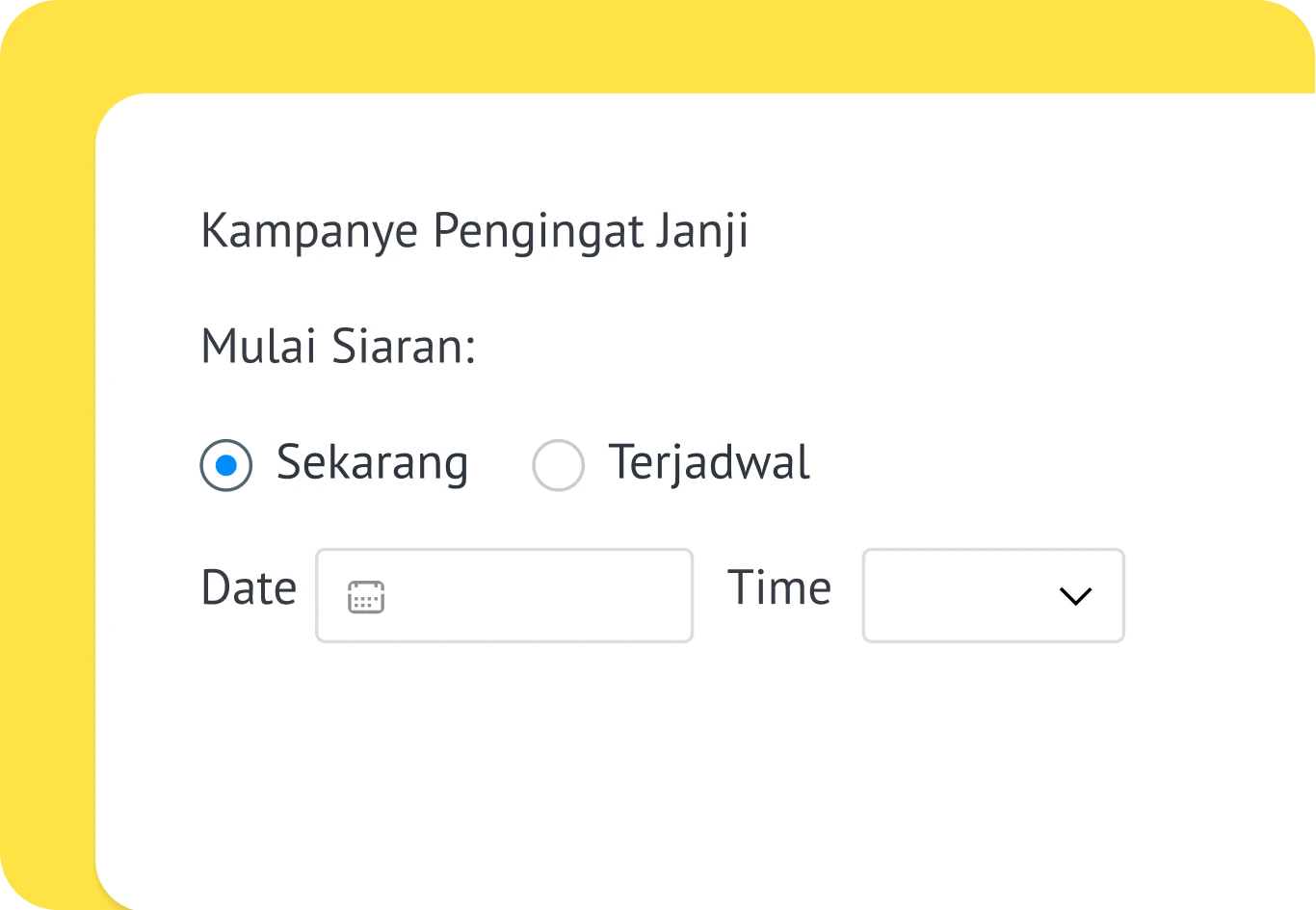The width and height of the screenshot is (1316, 910).
Task: Select the Sekarang radio button
Action: 226,466
